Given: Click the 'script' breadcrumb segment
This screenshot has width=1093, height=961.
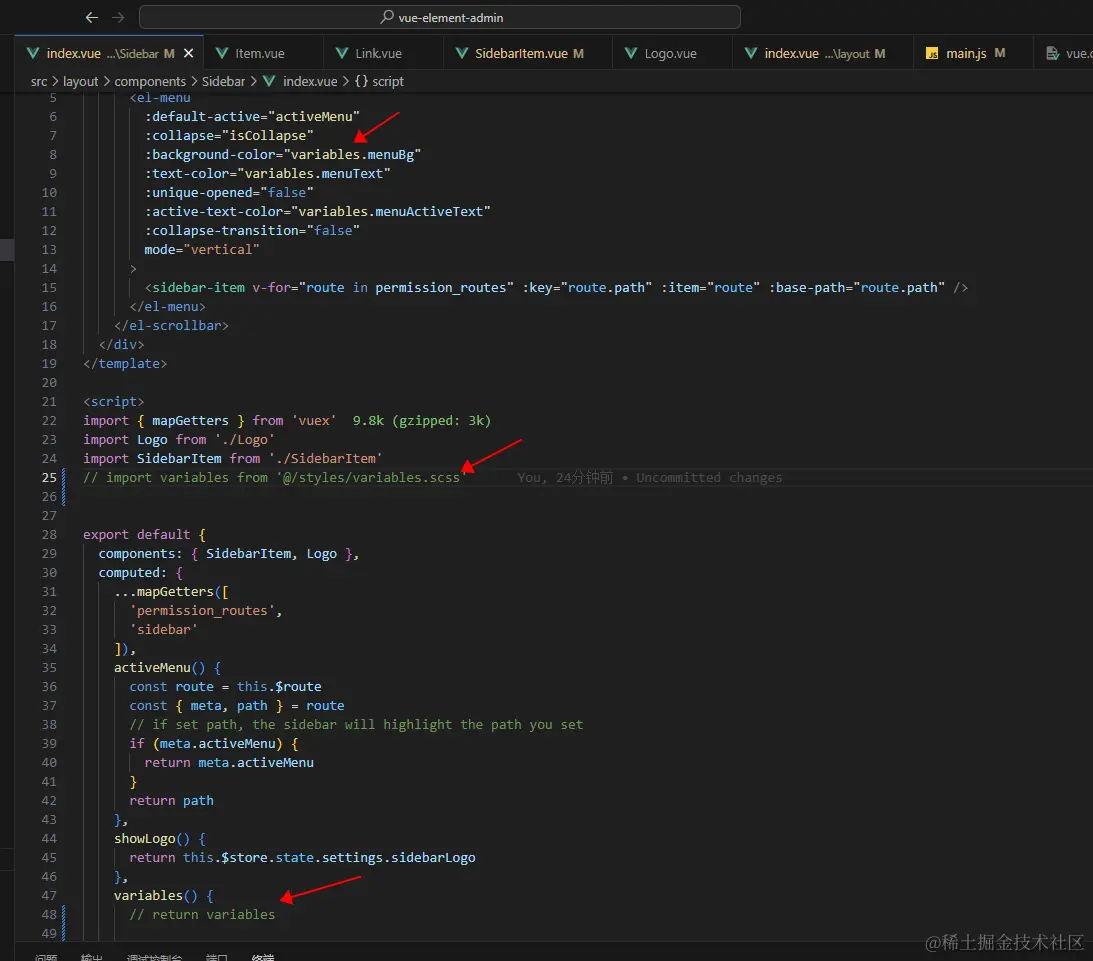Looking at the screenshot, I should [x=388, y=82].
